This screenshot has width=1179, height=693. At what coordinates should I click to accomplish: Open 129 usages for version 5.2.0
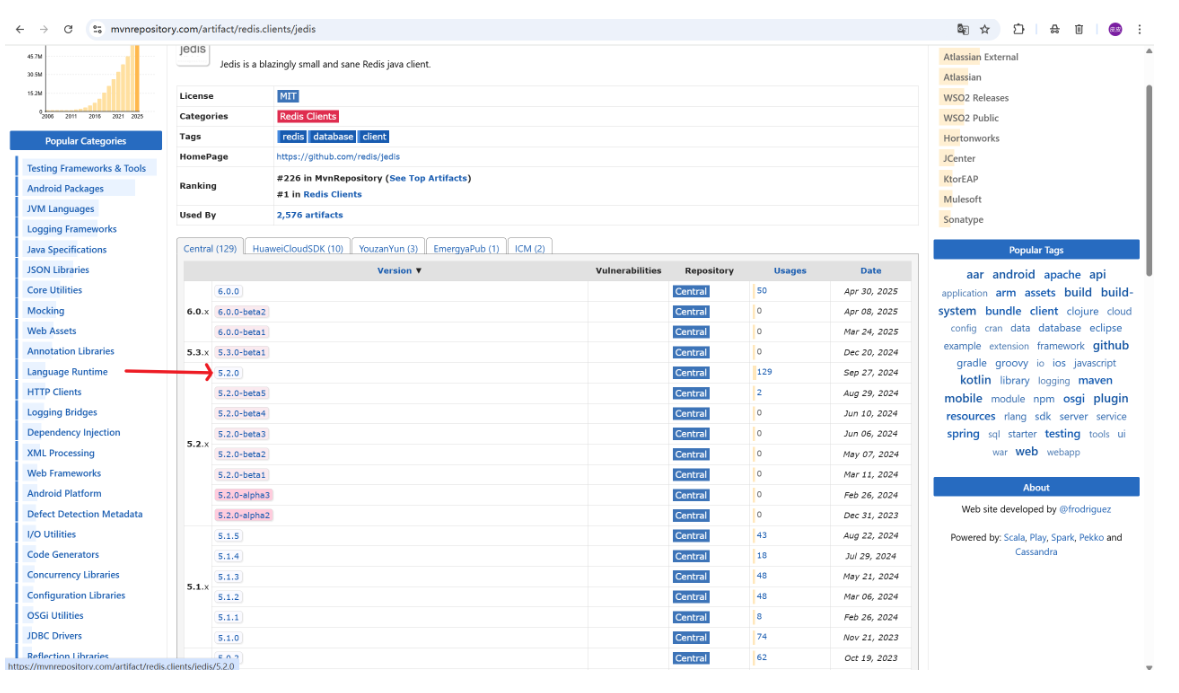(764, 372)
